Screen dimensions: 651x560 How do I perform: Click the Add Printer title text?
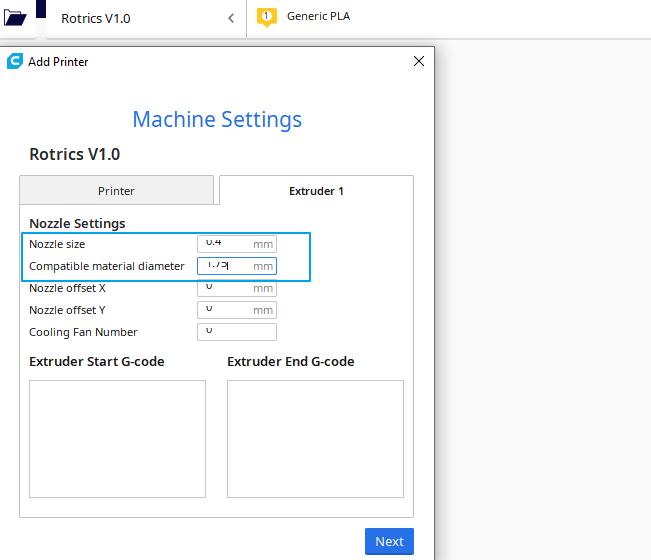[x=58, y=62]
